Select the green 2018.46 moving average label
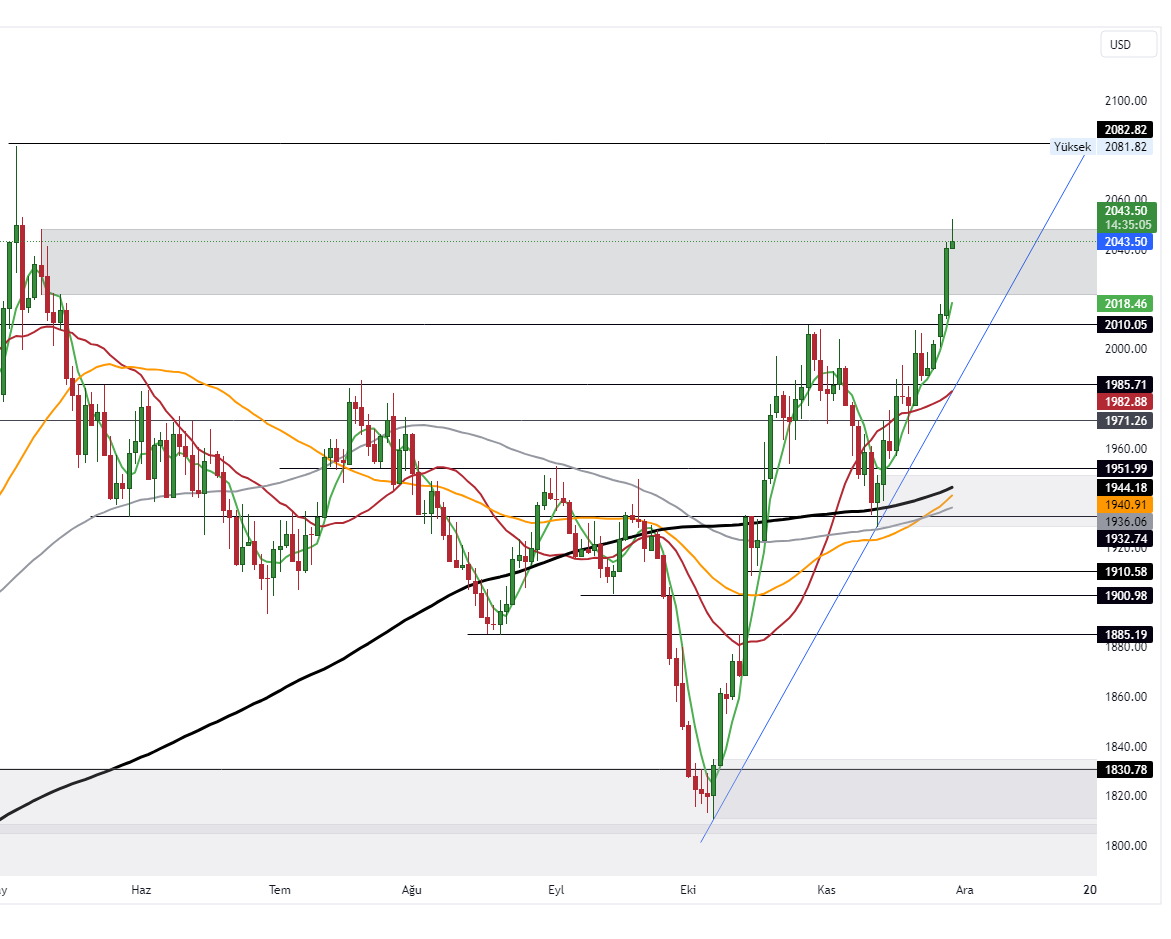 click(1125, 304)
